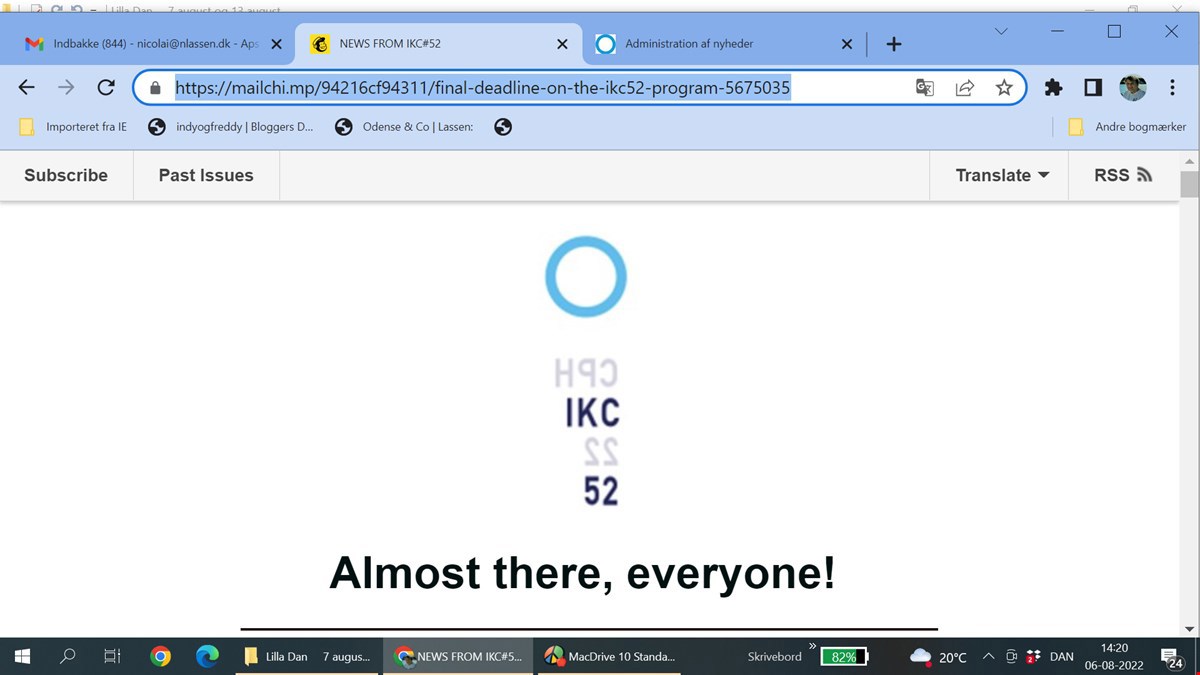Click the vertical scrollbar thumb
Viewport: 1200px width, 675px height.
(x=1190, y=184)
